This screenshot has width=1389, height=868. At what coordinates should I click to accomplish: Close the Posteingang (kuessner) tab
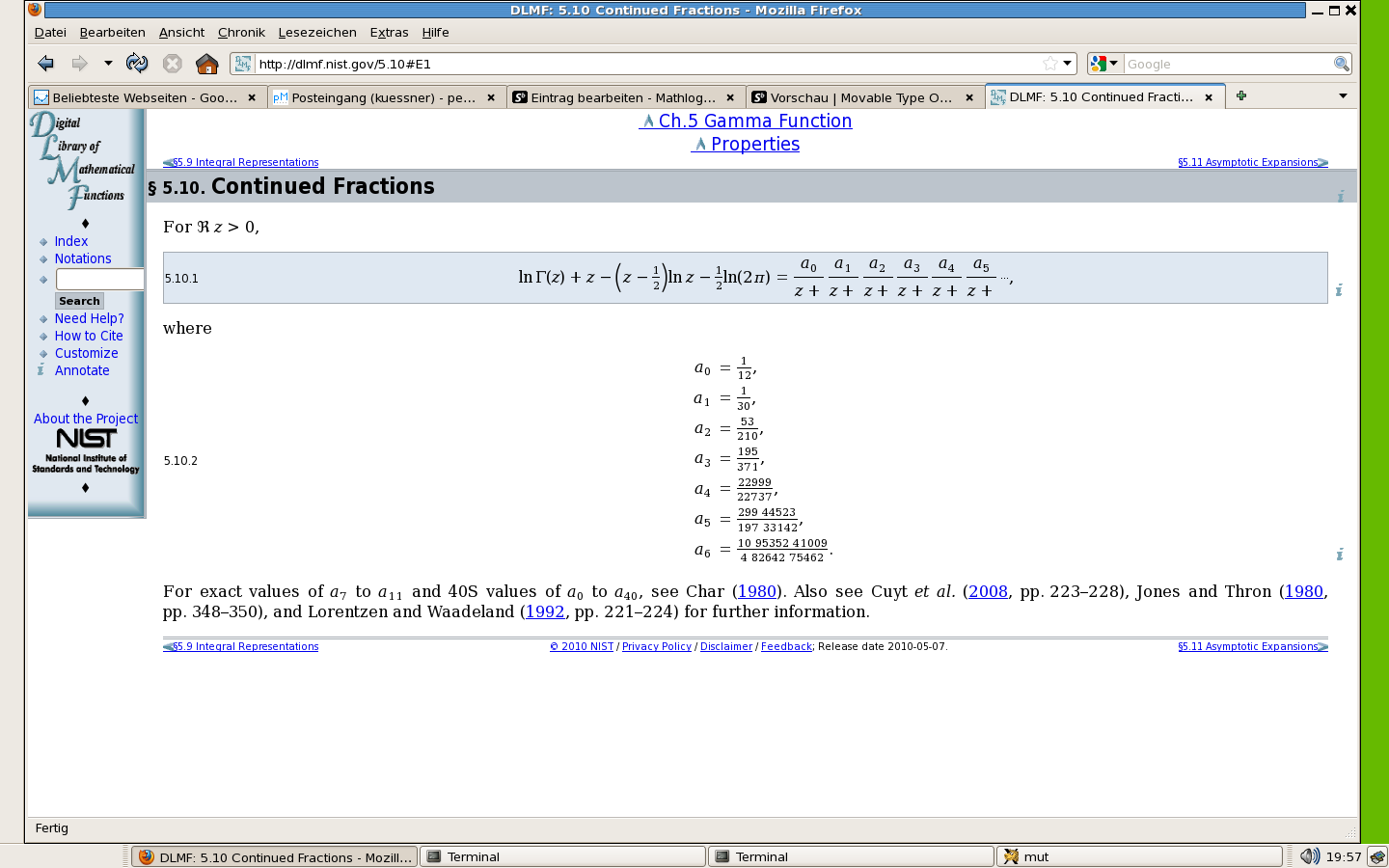(x=491, y=97)
